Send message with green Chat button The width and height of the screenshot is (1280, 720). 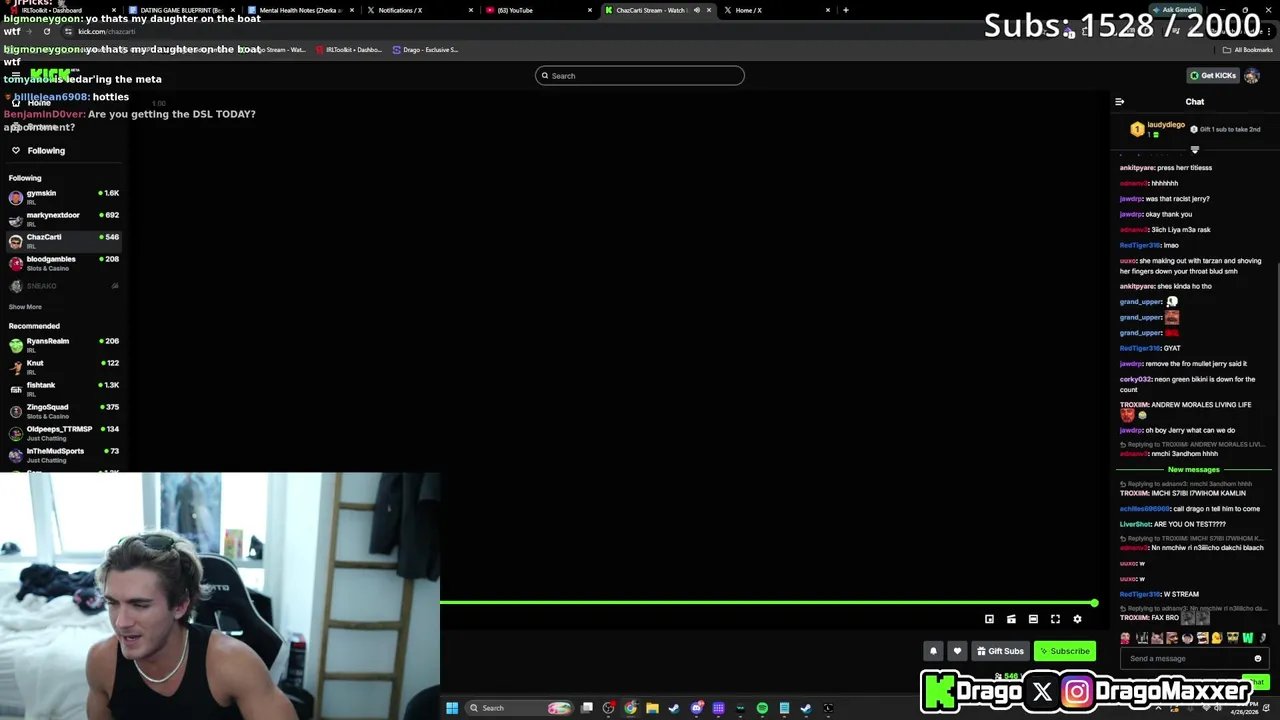click(1255, 682)
